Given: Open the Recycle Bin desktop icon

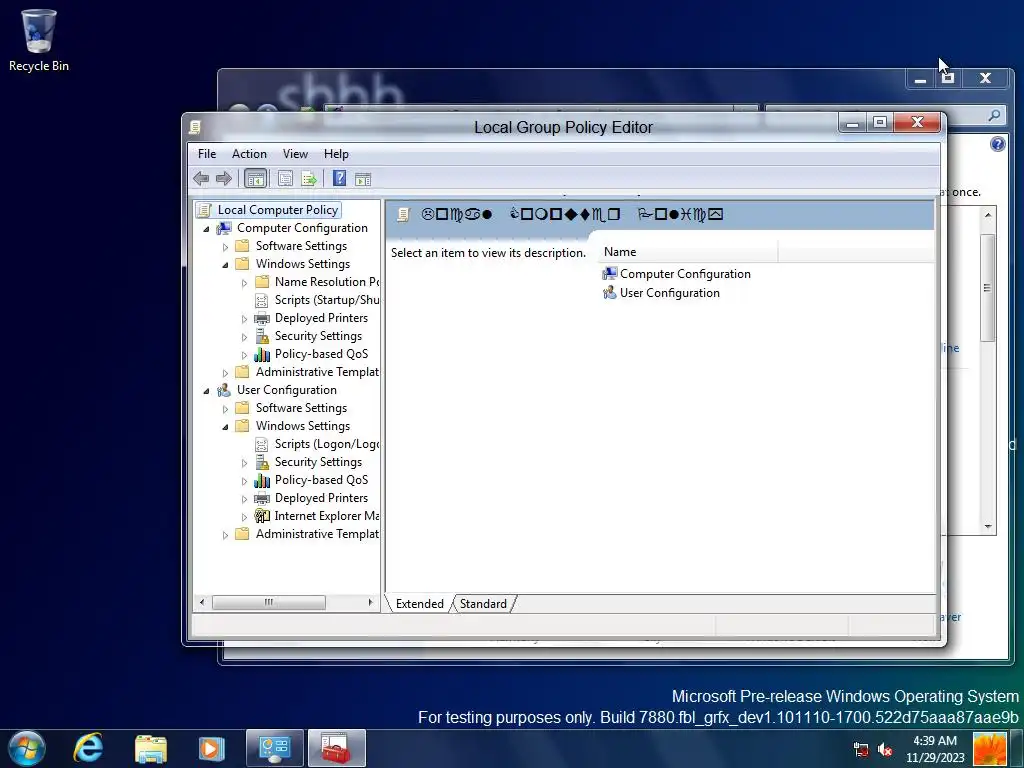Looking at the screenshot, I should click(x=39, y=39).
